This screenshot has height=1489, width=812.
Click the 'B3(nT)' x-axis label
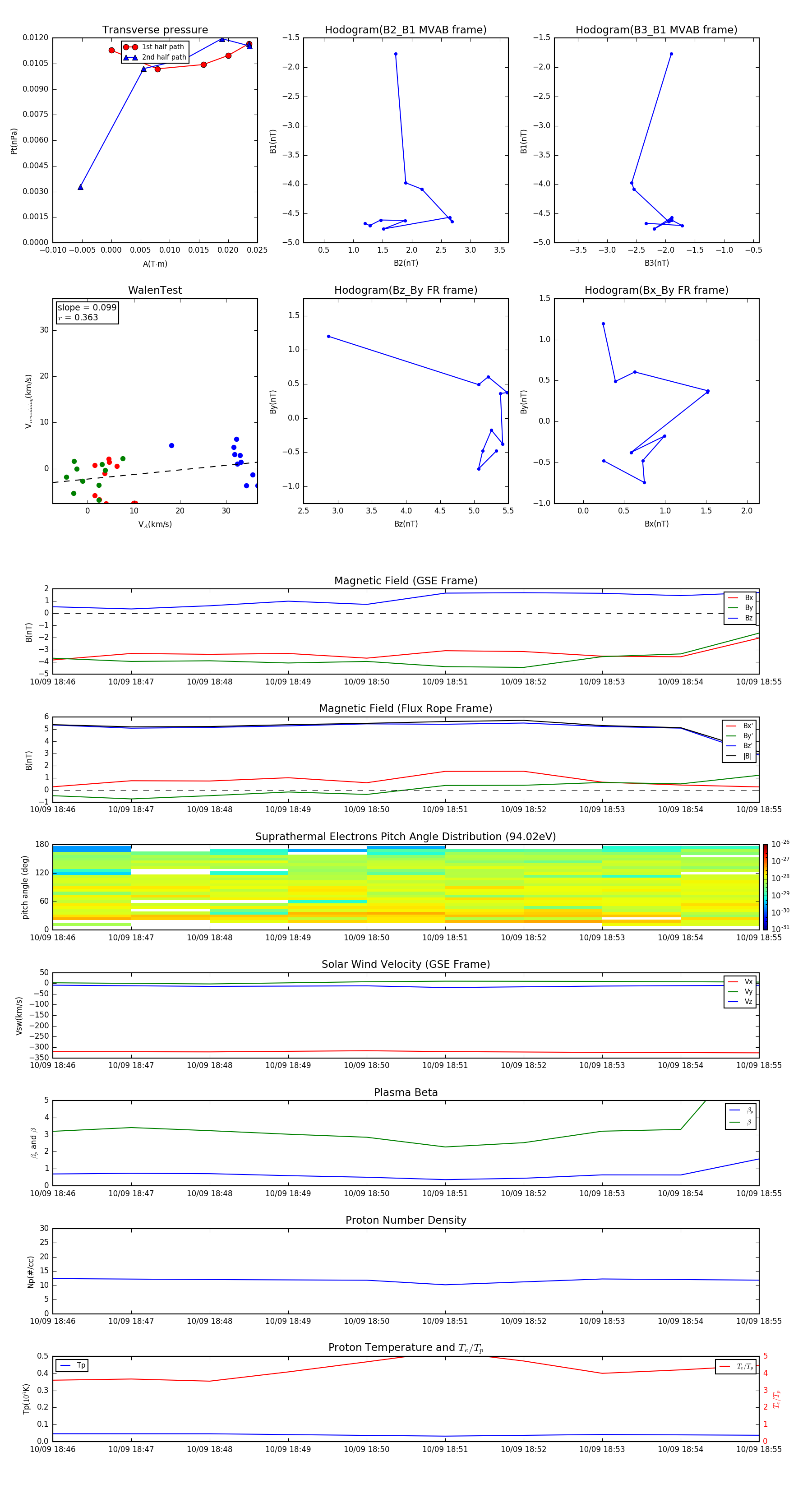pyautogui.click(x=656, y=263)
